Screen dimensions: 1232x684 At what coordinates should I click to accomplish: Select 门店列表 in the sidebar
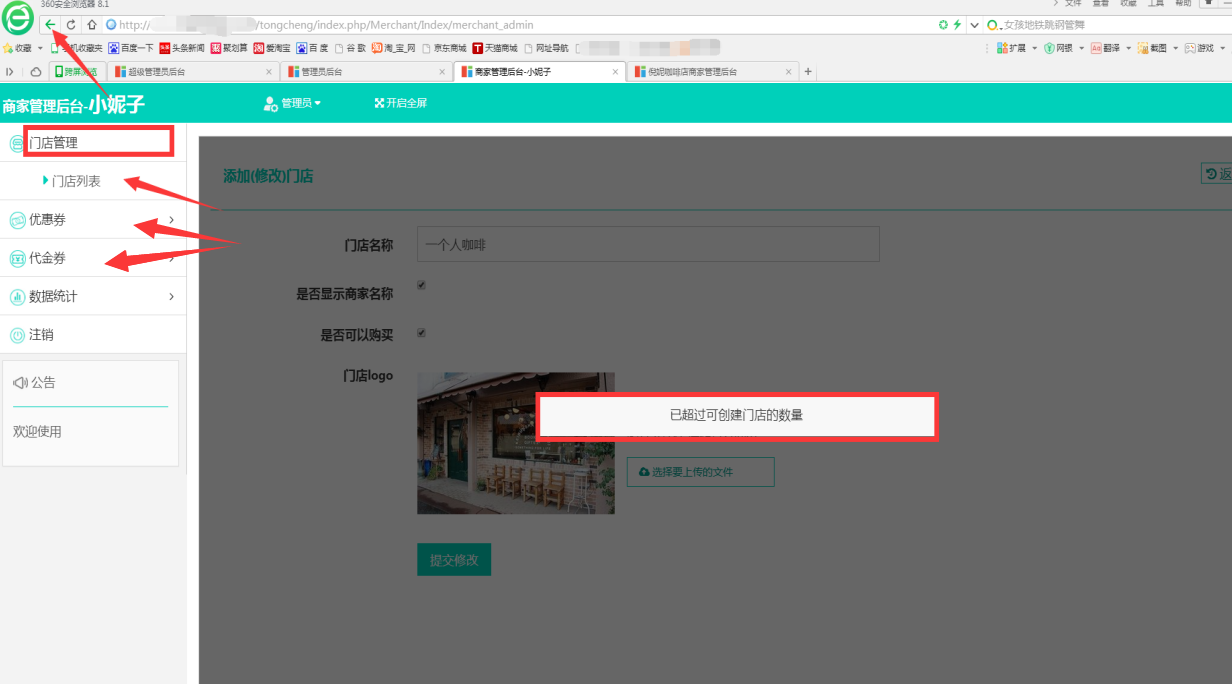(x=76, y=181)
